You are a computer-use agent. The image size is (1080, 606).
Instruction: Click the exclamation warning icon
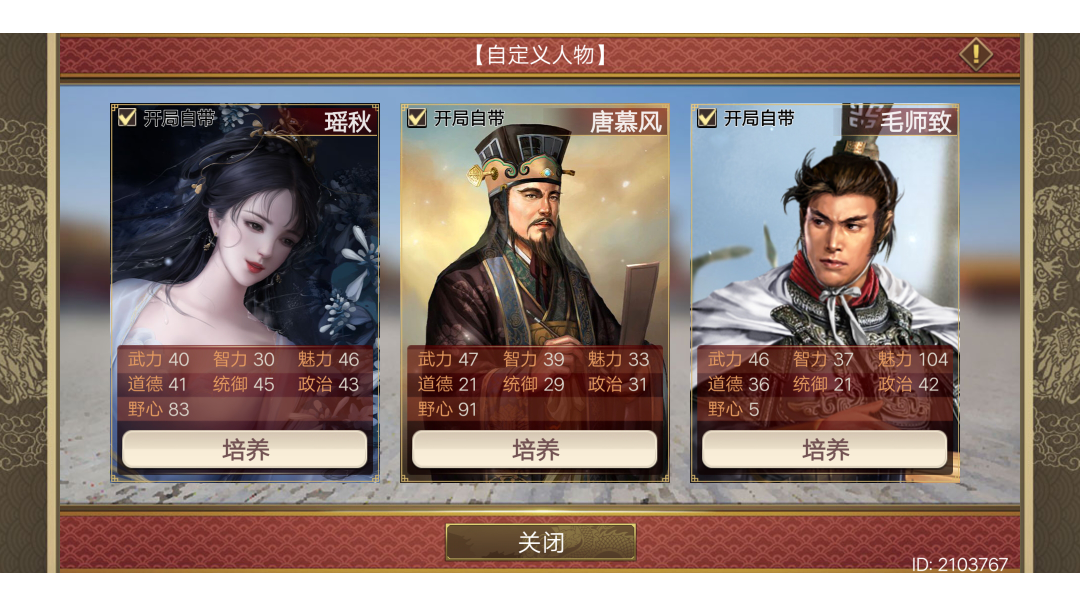(976, 54)
